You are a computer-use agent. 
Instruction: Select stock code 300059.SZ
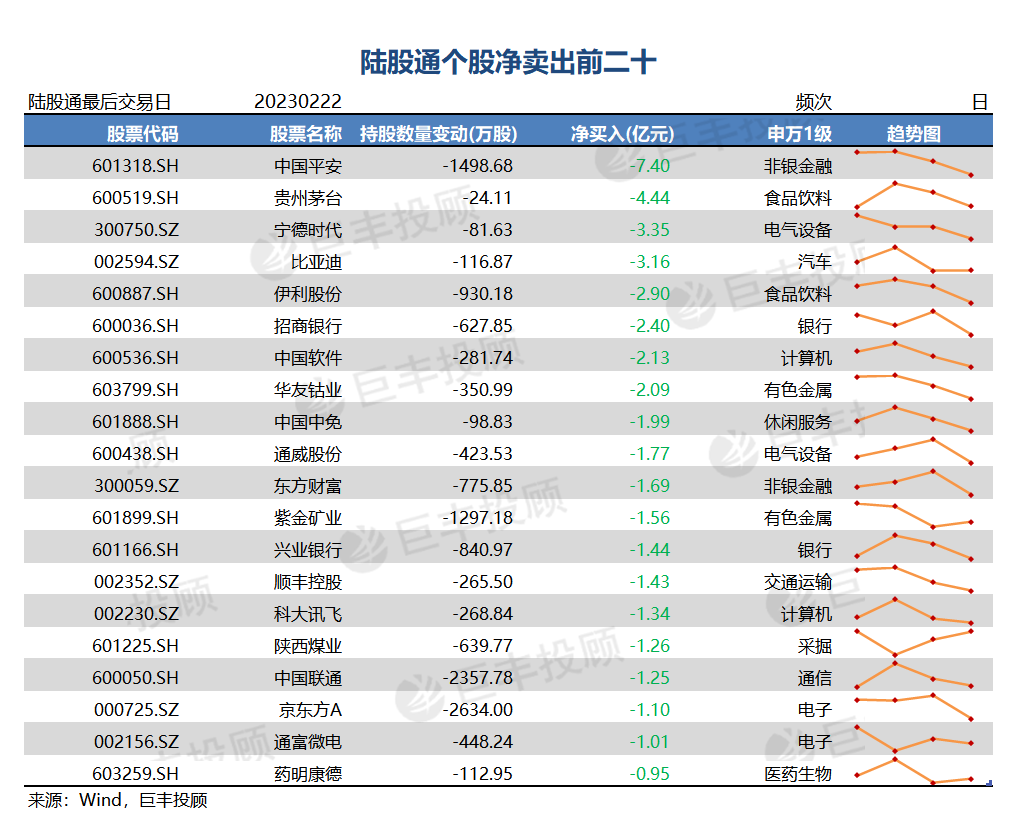136,485
